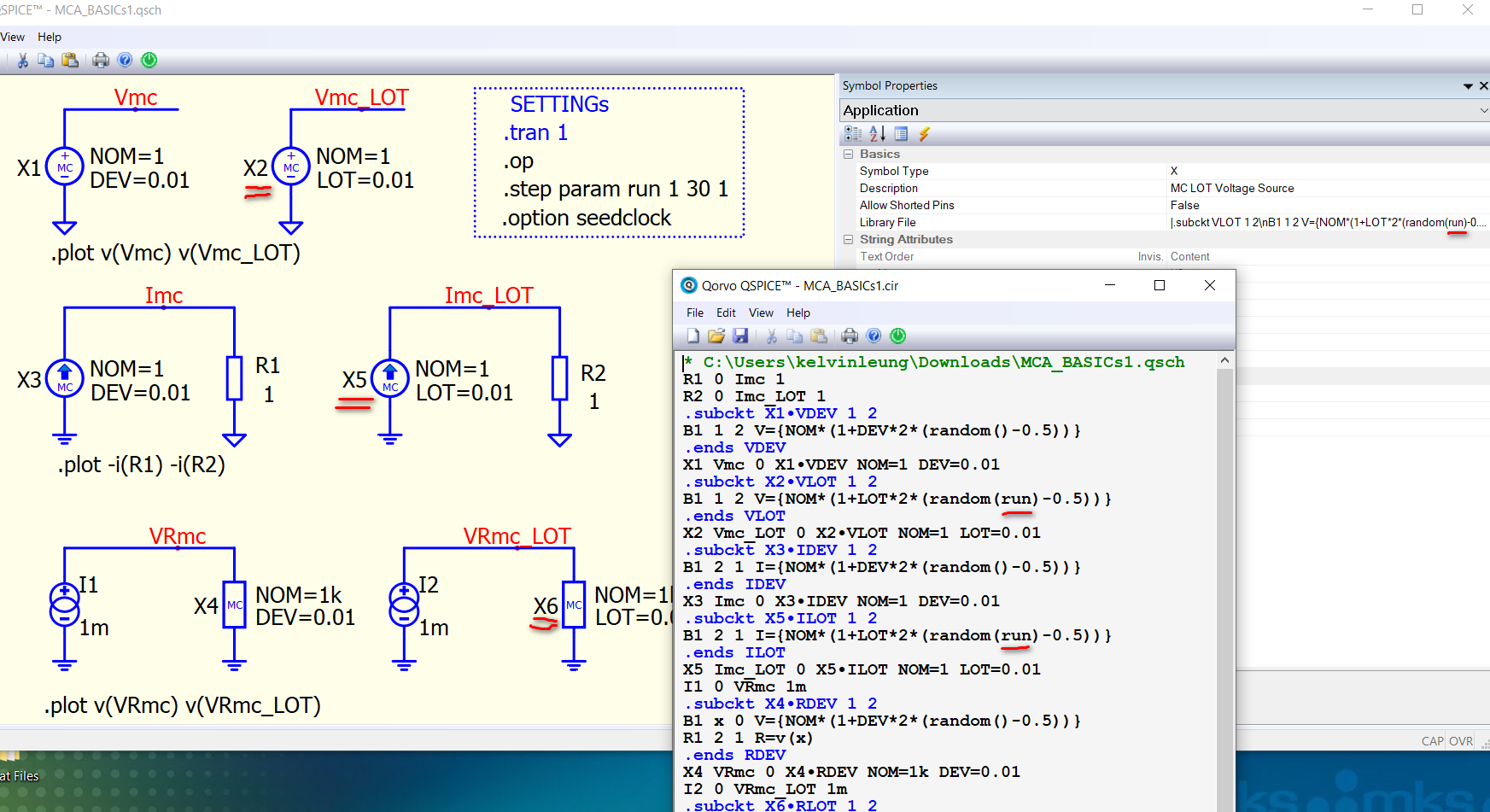Select current source I2 symbol
The width and height of the screenshot is (1490, 812).
[x=404, y=605]
